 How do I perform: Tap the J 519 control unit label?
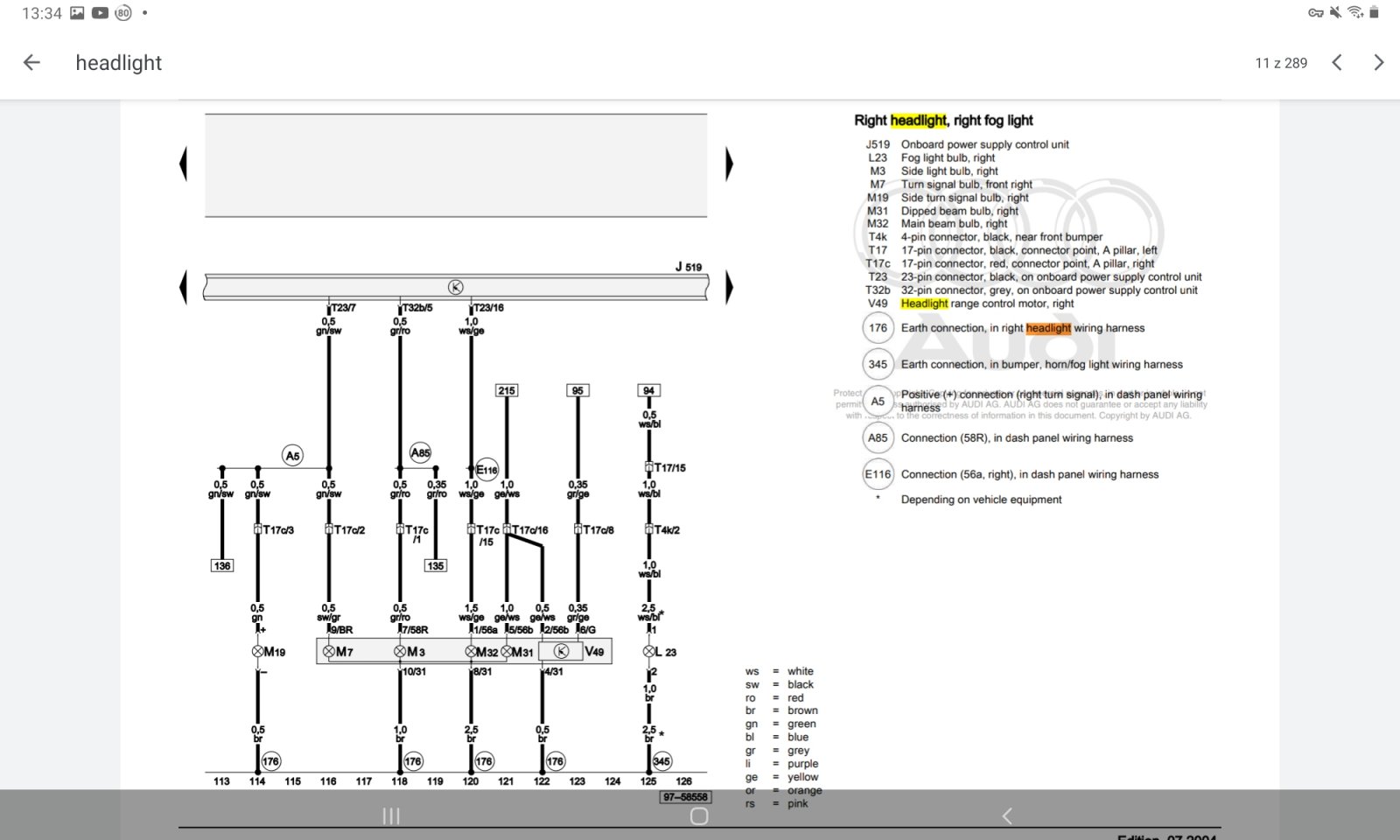689,267
